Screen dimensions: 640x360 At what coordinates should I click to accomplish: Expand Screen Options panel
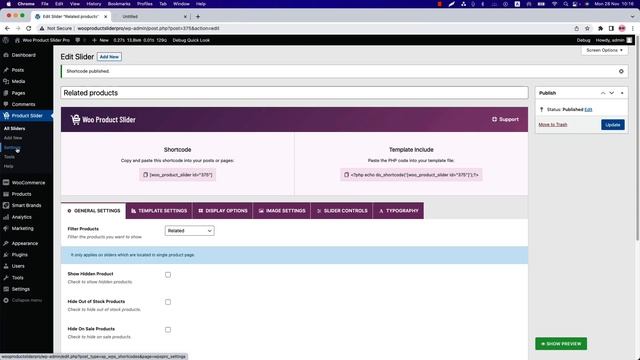pos(604,50)
